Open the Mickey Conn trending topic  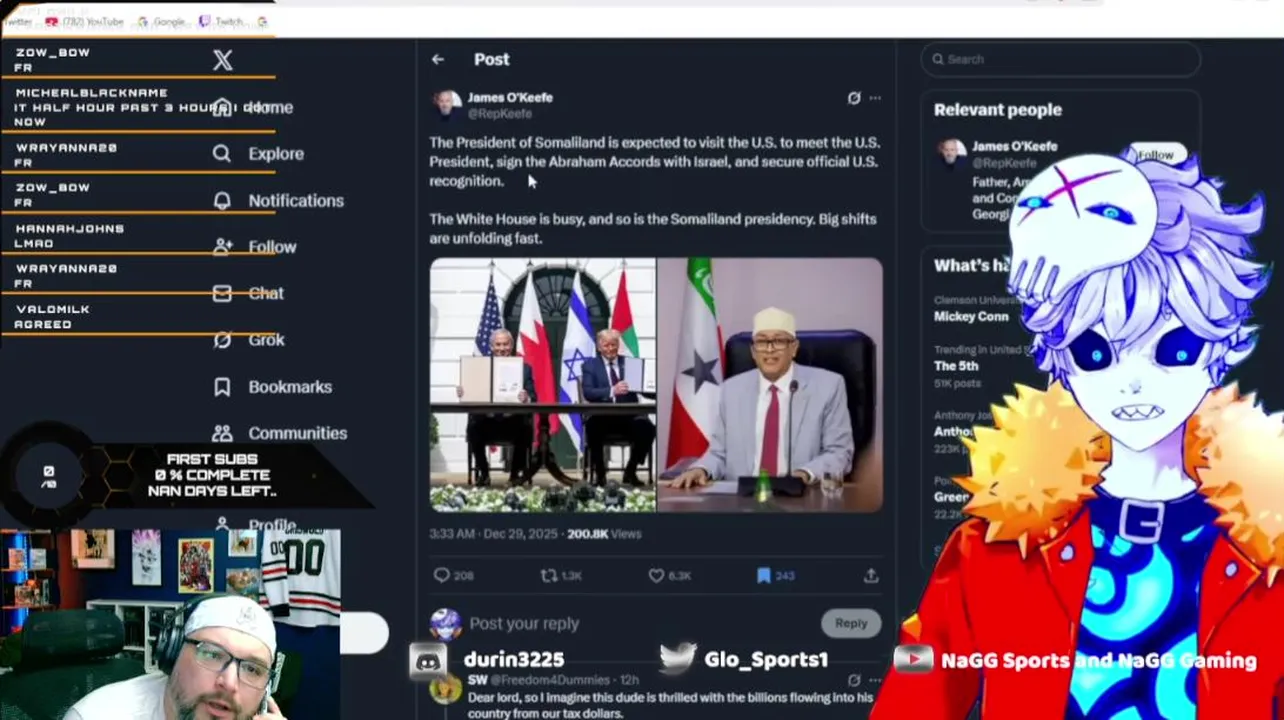click(971, 316)
